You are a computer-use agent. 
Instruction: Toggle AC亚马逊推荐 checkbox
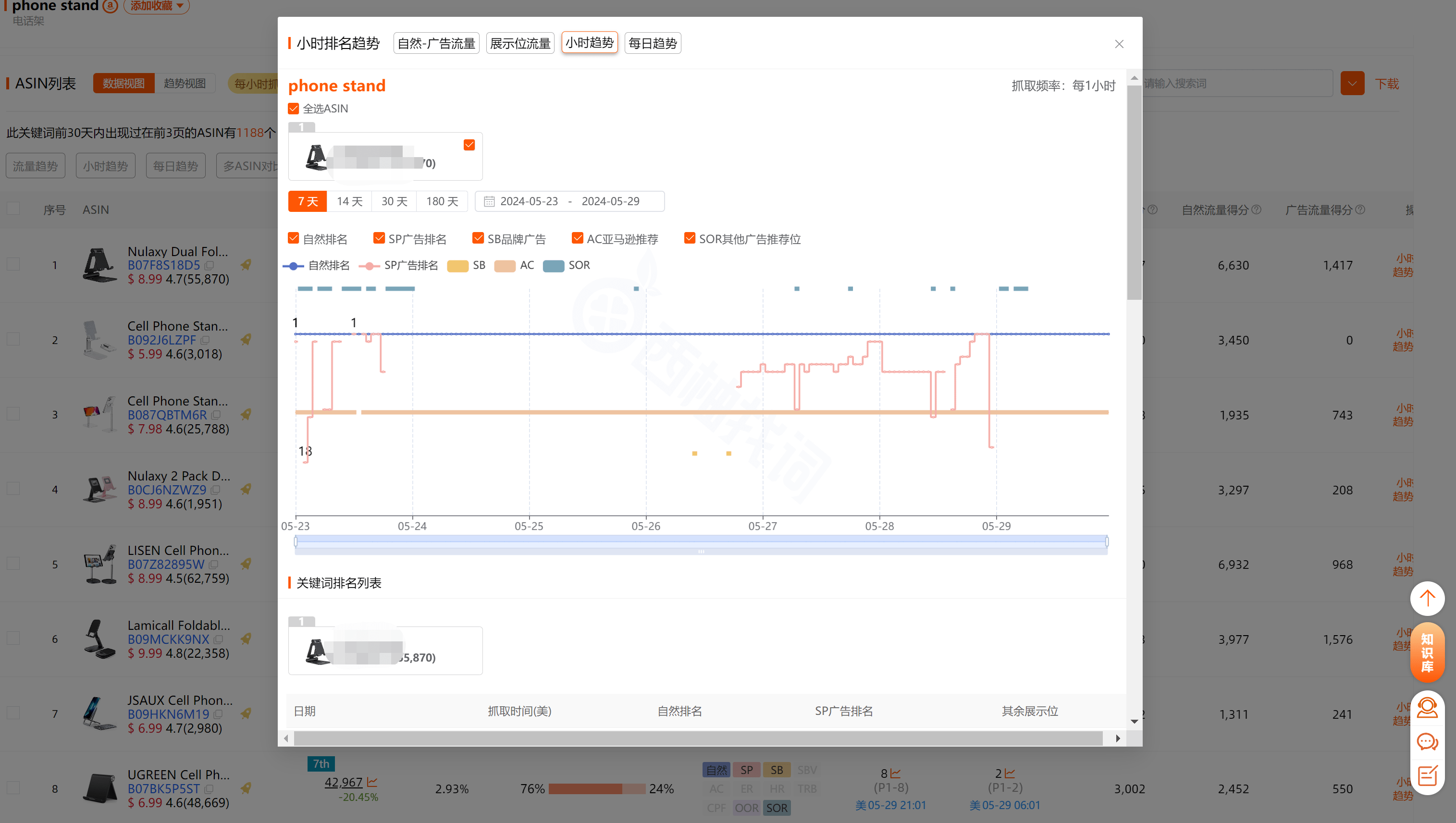tap(577, 238)
